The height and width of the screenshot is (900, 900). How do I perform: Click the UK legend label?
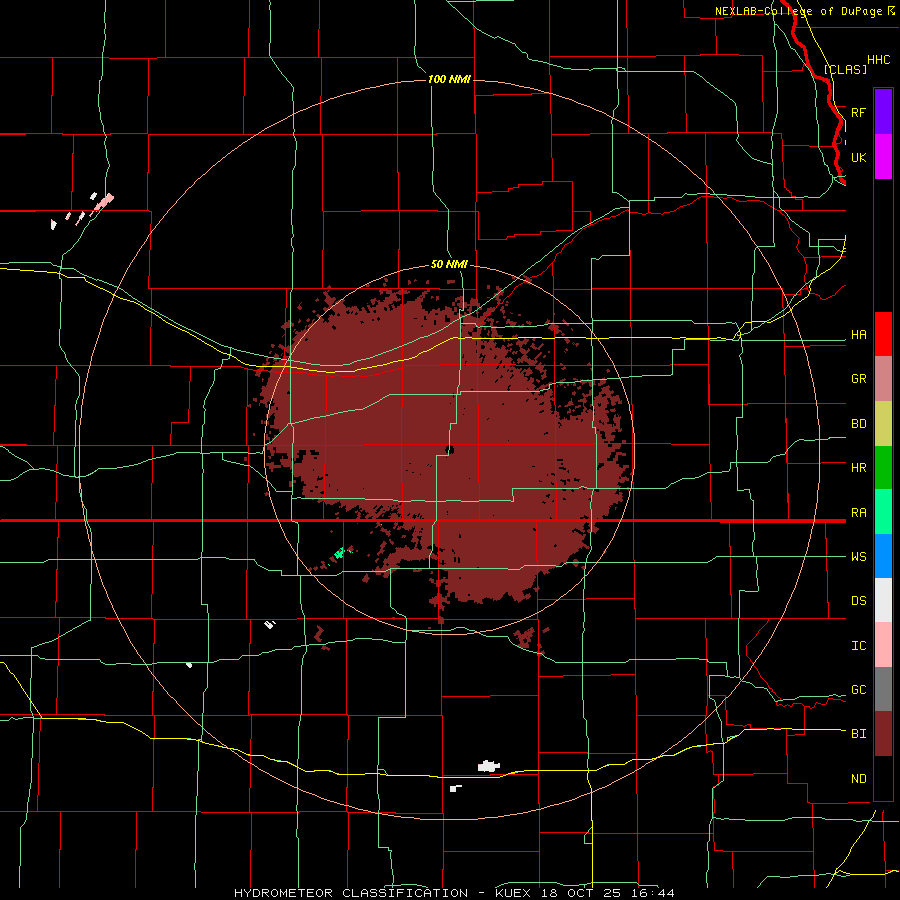[858, 157]
